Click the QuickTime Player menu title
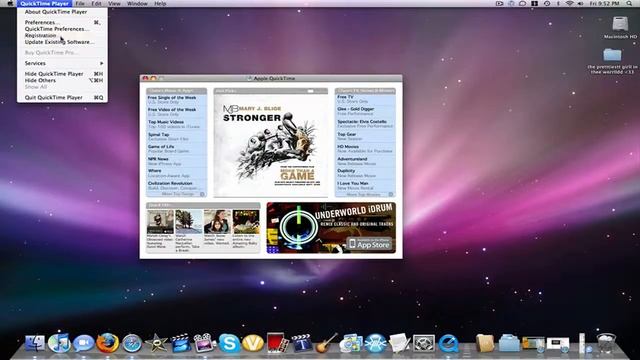This screenshot has height=360, width=640. (44, 4)
